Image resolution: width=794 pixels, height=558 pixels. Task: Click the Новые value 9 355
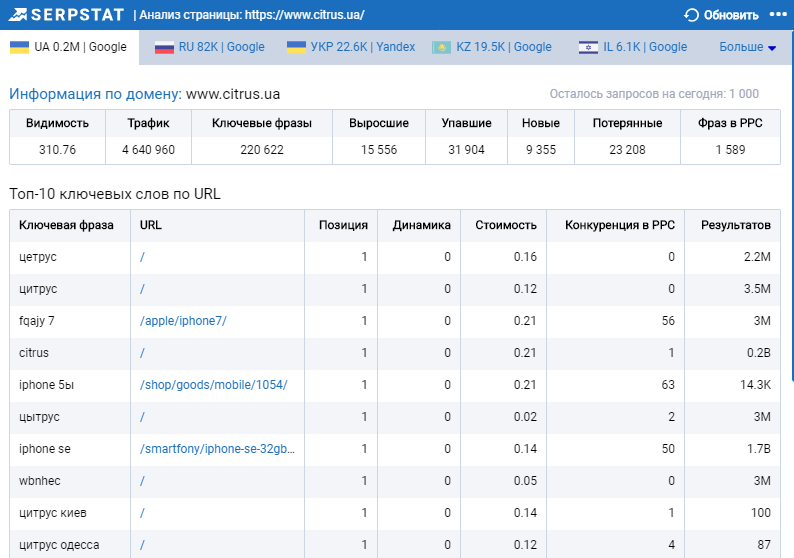(541, 150)
